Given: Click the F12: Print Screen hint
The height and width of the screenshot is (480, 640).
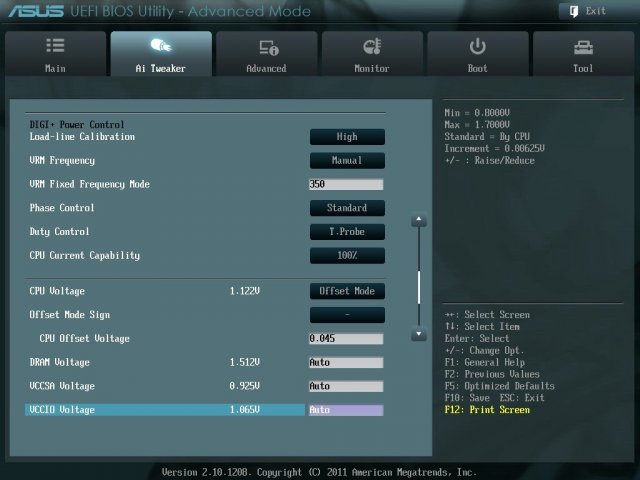Looking at the screenshot, I should click(487, 410).
